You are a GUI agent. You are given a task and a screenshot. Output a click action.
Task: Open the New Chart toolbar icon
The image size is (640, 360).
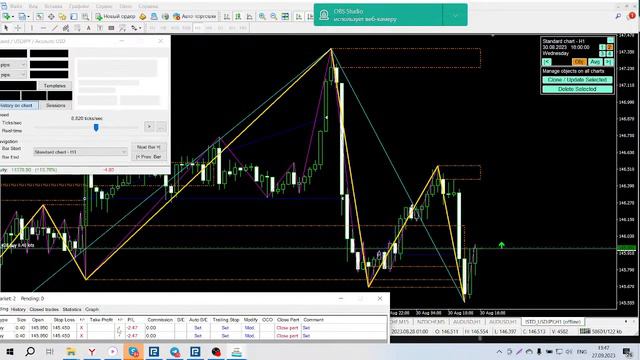coord(6,16)
